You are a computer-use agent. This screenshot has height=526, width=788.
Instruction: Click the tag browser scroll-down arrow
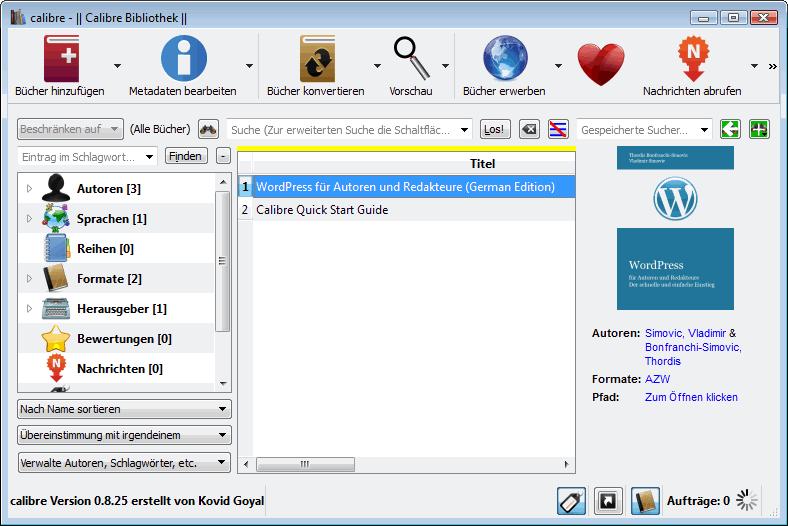(223, 383)
